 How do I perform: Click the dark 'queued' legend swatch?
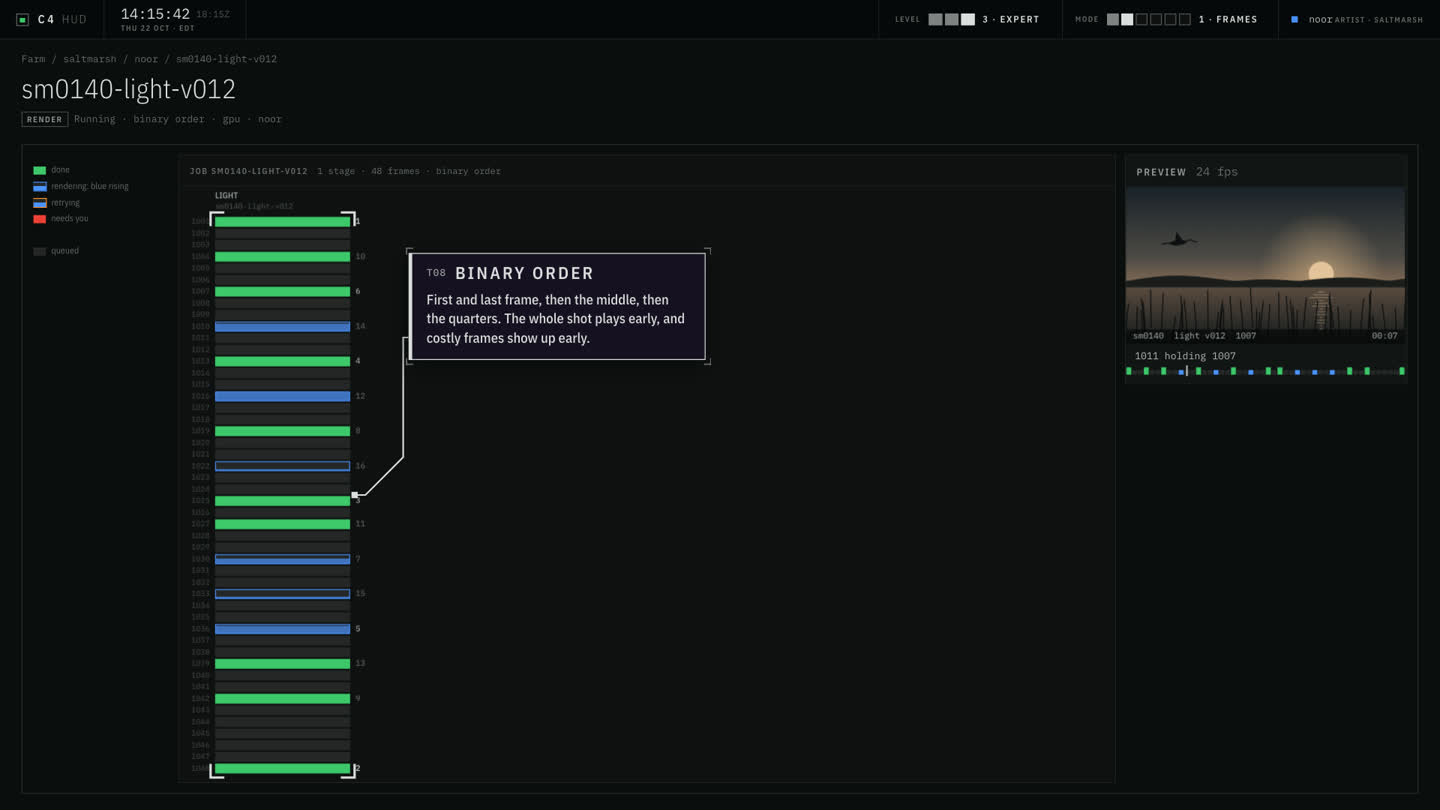(40, 251)
